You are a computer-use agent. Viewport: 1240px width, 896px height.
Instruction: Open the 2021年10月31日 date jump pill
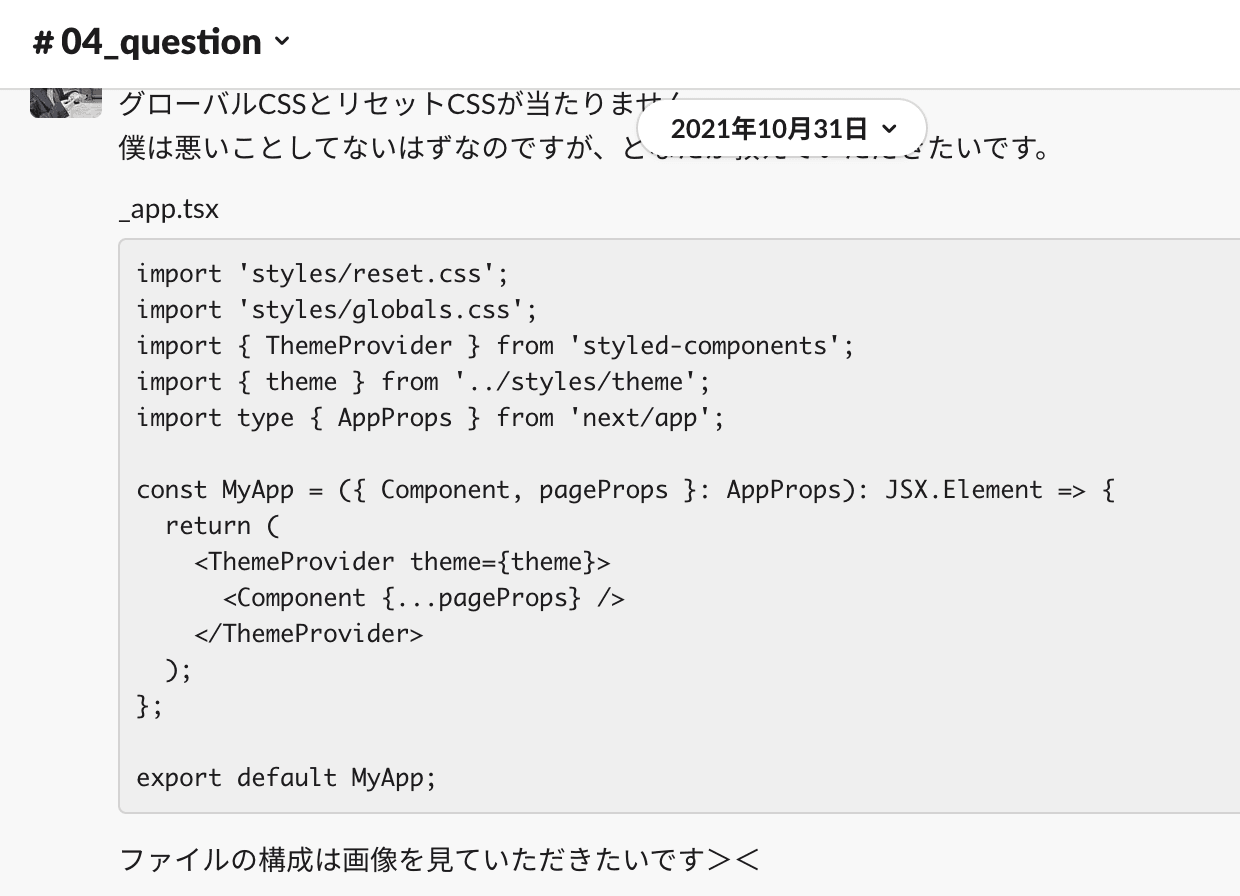click(782, 128)
